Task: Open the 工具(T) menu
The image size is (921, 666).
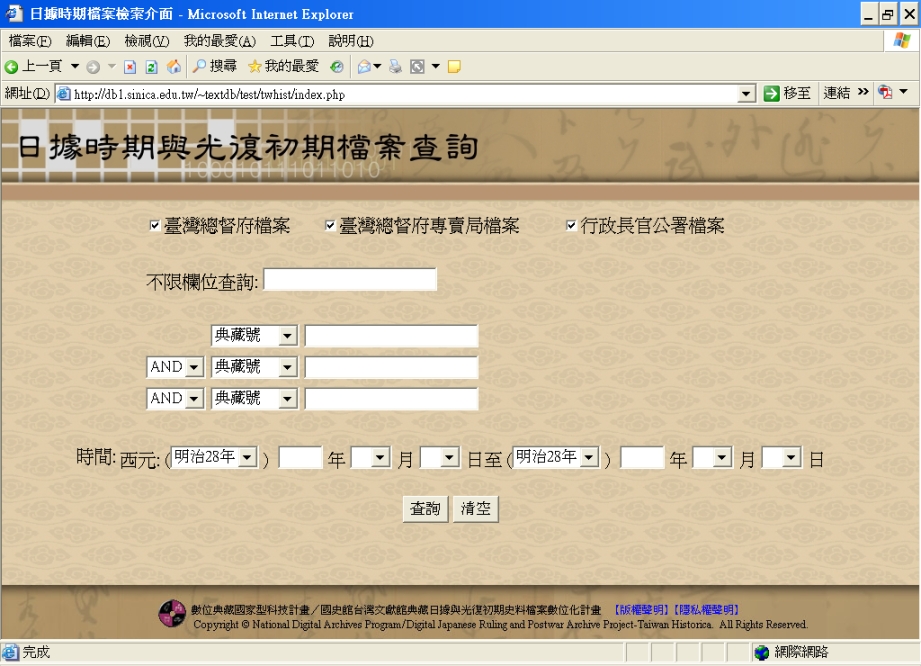Action: [292, 41]
